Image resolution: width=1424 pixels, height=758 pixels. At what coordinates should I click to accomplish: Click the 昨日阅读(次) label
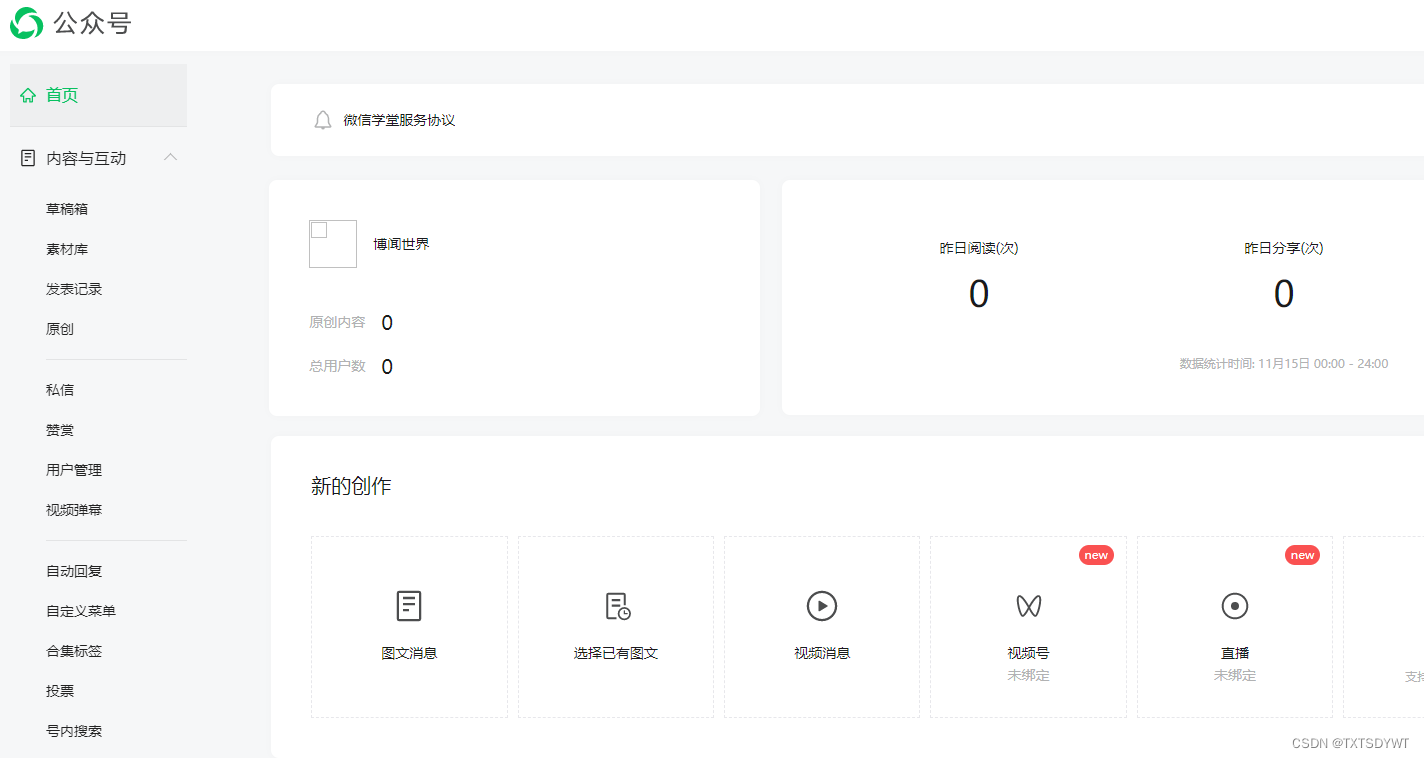click(x=979, y=248)
